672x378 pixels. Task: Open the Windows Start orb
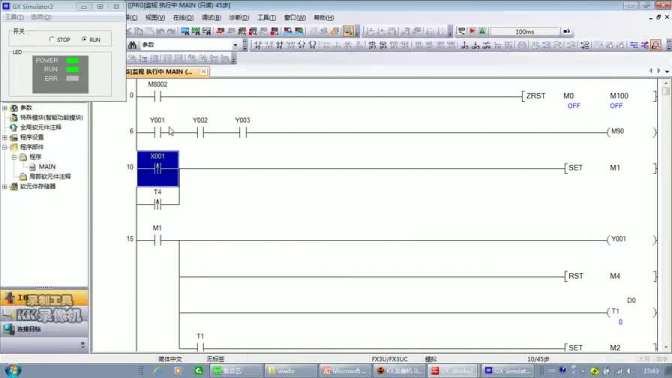13,371
